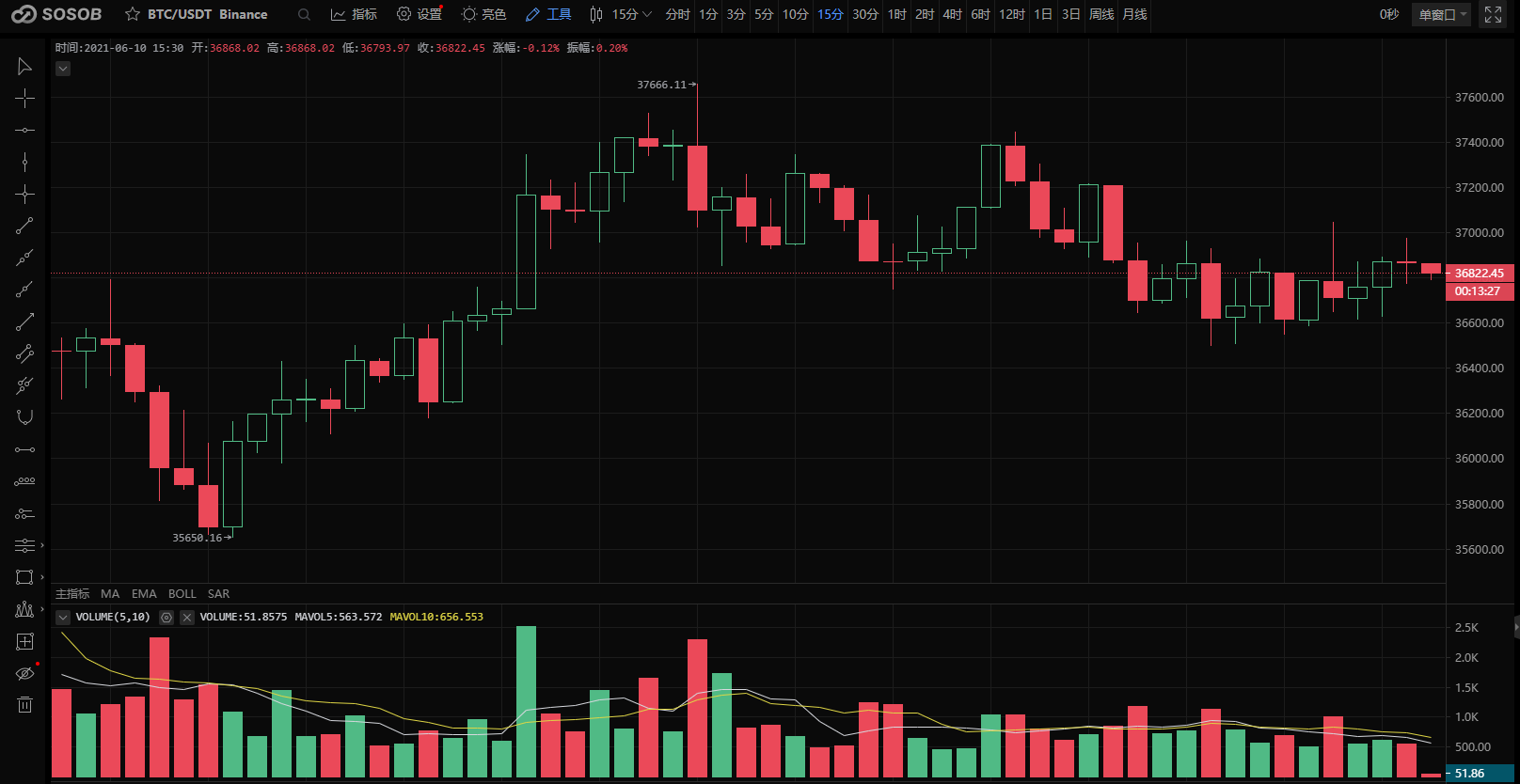Click the BTC/USDT Binance pair name

coord(207,14)
